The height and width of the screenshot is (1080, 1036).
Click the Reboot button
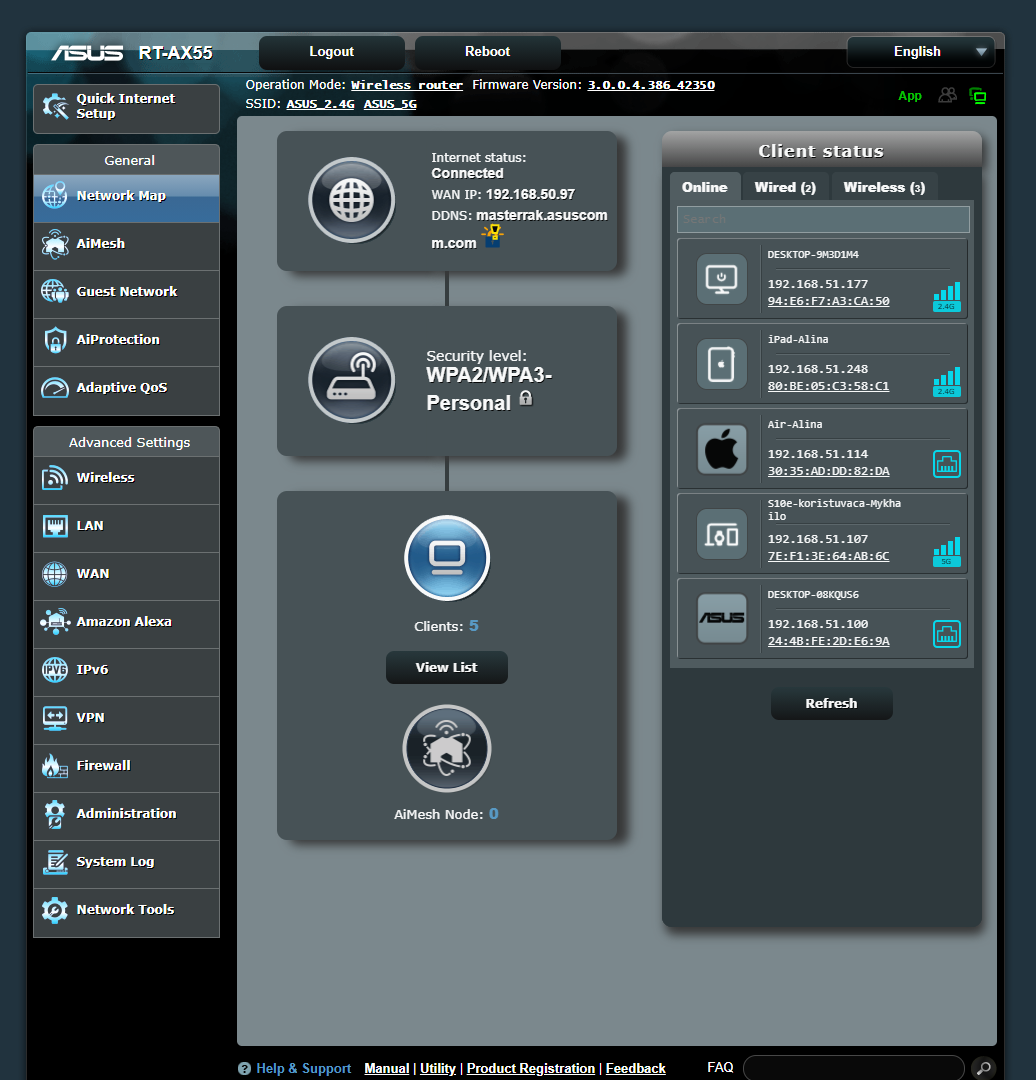pos(487,52)
